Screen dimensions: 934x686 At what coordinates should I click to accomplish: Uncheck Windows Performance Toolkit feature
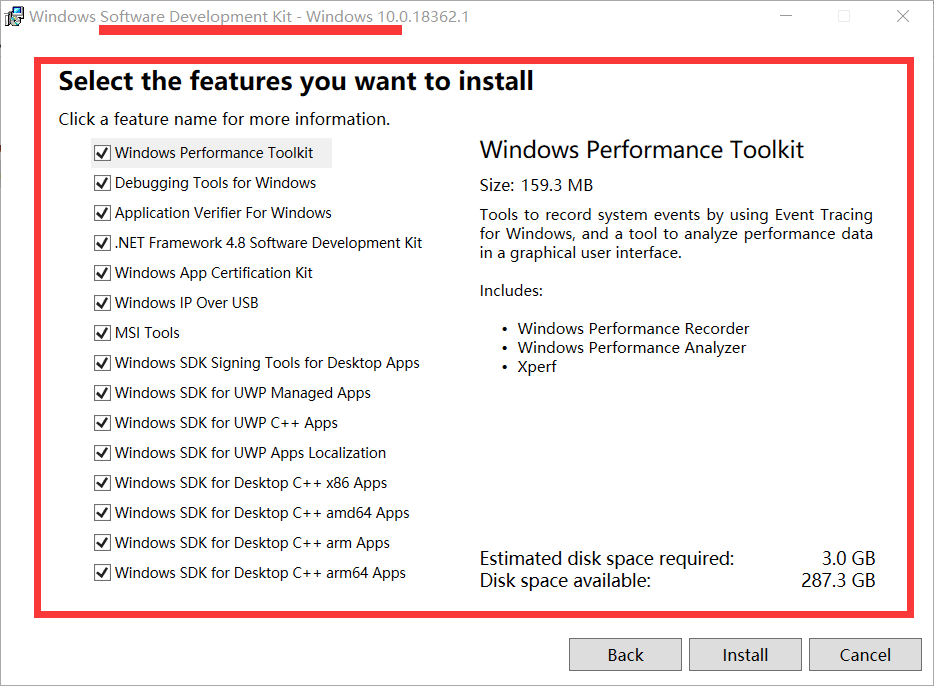click(x=101, y=152)
